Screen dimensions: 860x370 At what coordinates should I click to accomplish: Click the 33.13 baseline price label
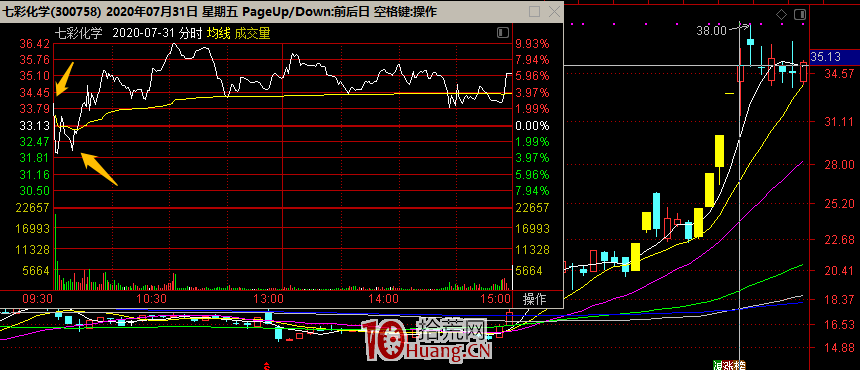(34, 126)
